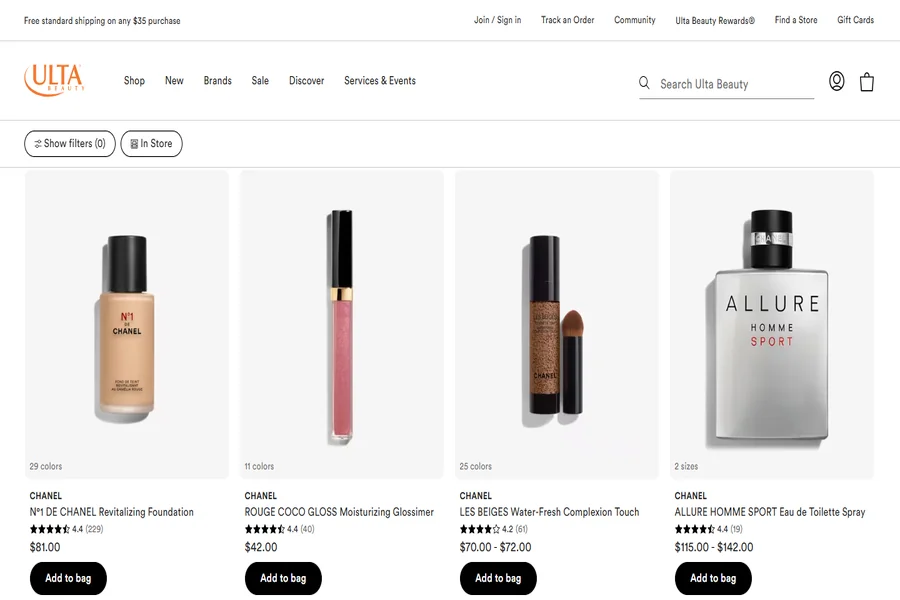Click CHANEL brand above ROUGE COCO GLOSS

click(x=261, y=496)
